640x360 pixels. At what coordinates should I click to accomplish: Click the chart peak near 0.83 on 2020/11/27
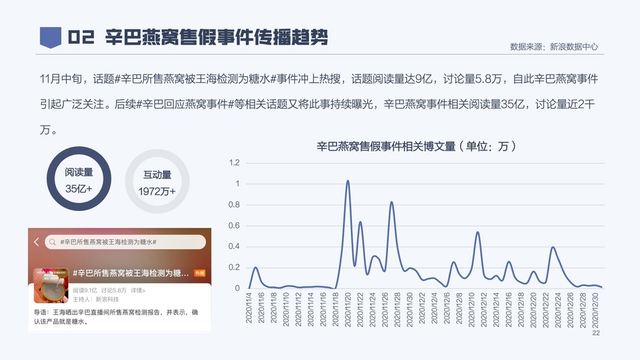391,202
